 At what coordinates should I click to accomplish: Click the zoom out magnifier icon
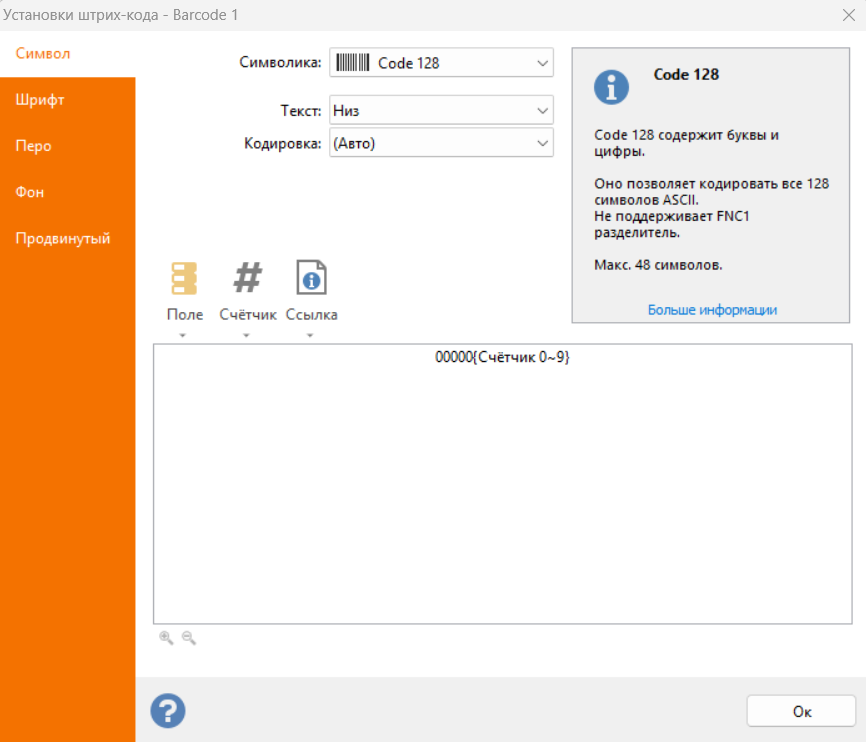click(x=188, y=638)
